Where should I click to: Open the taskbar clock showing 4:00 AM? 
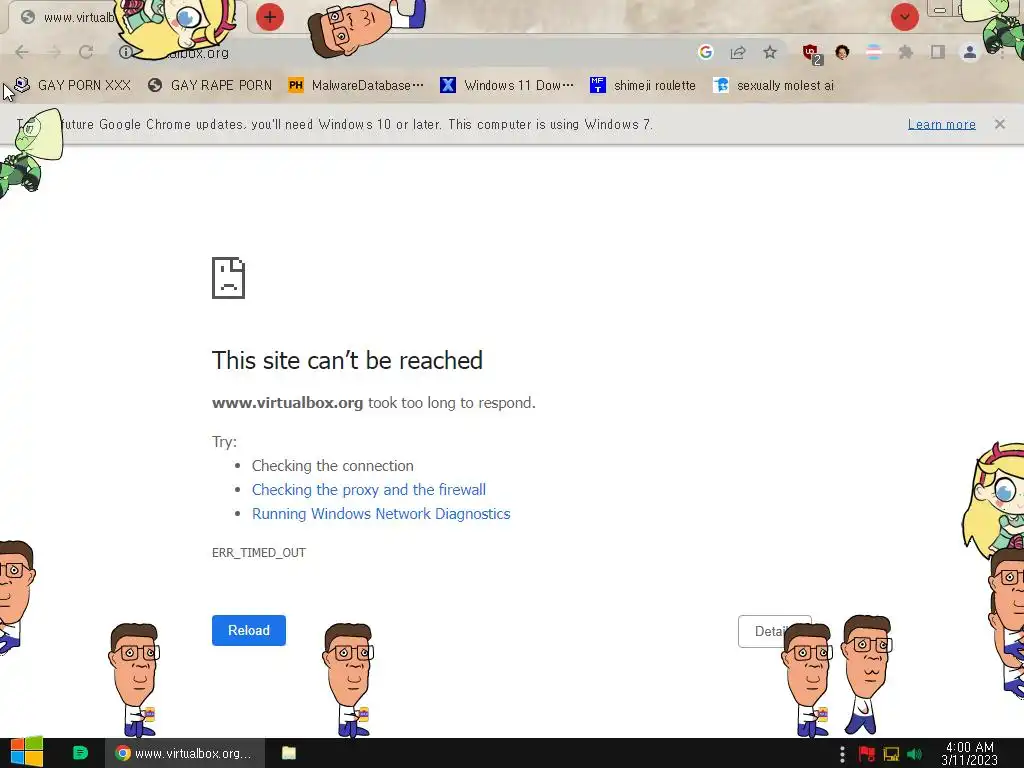pyautogui.click(x=970, y=754)
